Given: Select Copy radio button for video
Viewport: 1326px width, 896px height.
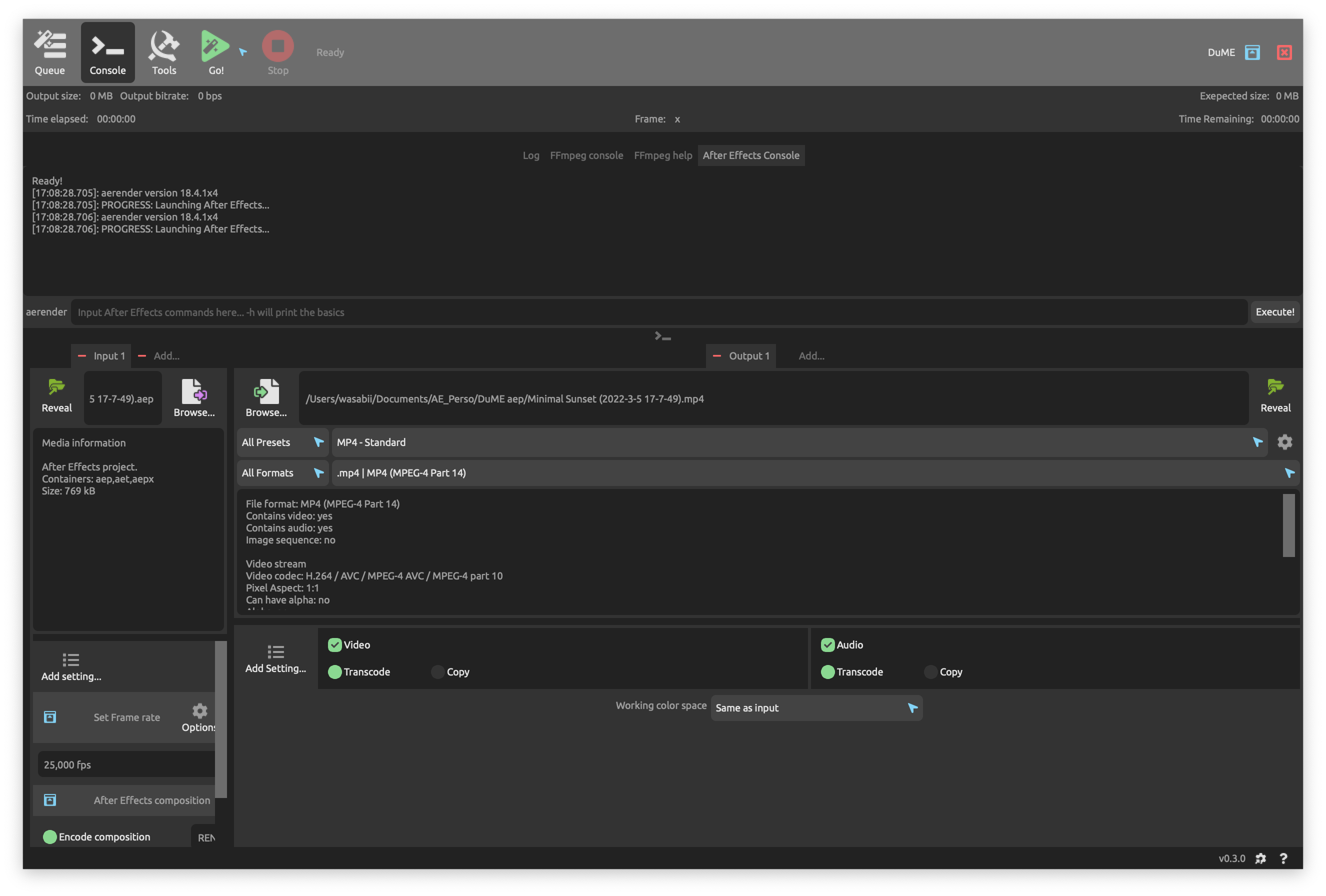Looking at the screenshot, I should (437, 671).
